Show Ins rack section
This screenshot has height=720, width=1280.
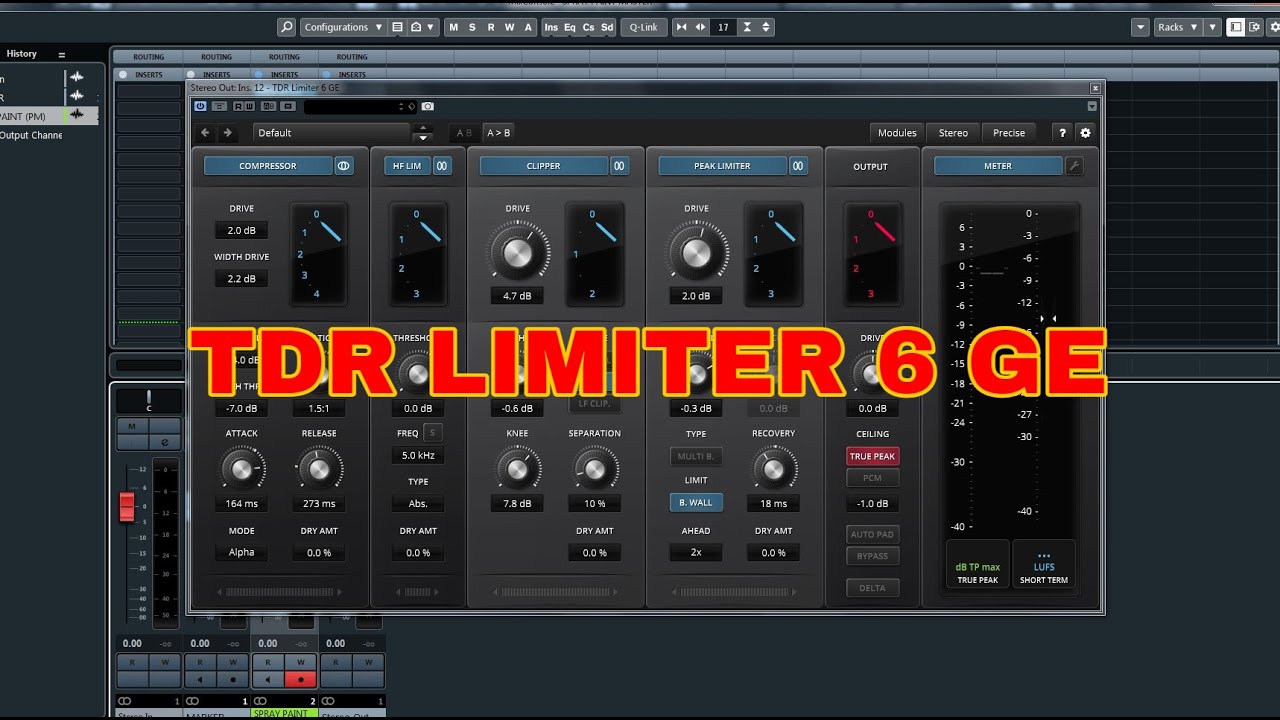551,27
